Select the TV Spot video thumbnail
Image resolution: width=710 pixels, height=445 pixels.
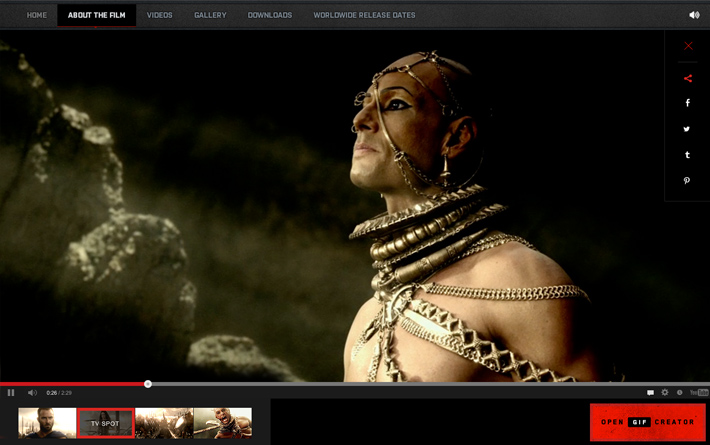tap(106, 423)
